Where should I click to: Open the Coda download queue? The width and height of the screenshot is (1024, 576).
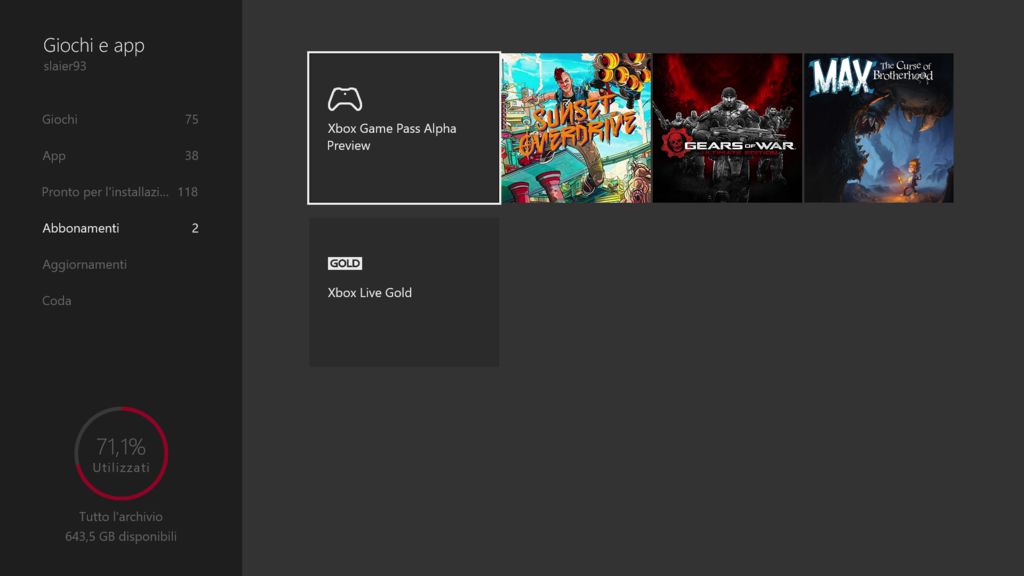click(57, 301)
